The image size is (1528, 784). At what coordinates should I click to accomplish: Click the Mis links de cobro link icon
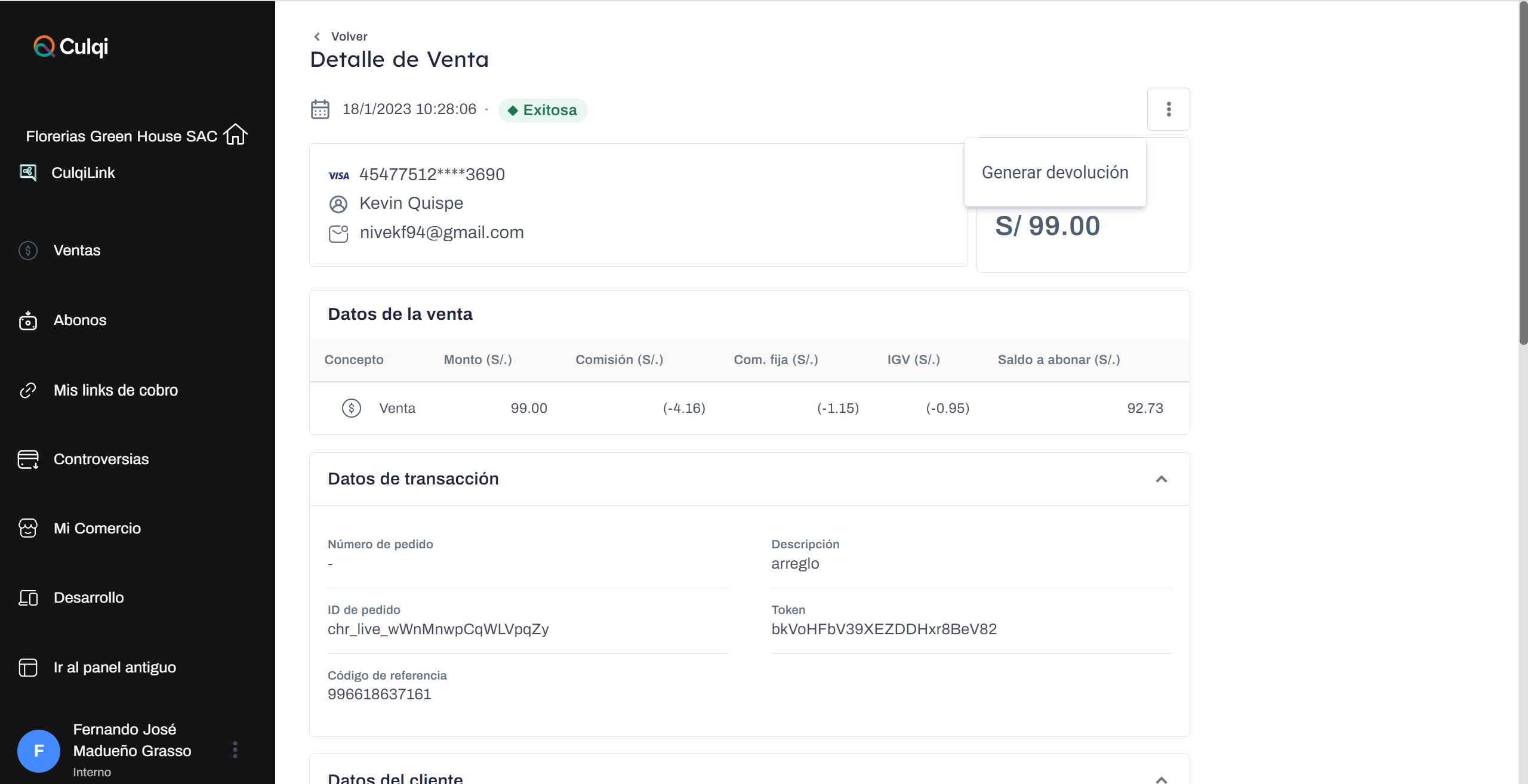(x=28, y=390)
